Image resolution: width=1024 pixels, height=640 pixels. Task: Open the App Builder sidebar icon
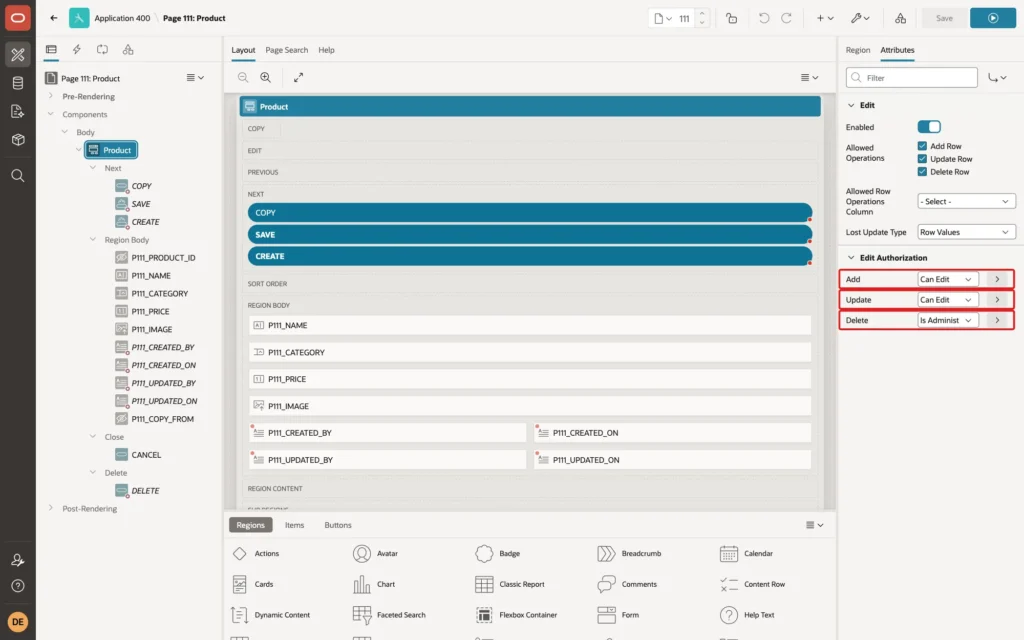tap(18, 55)
